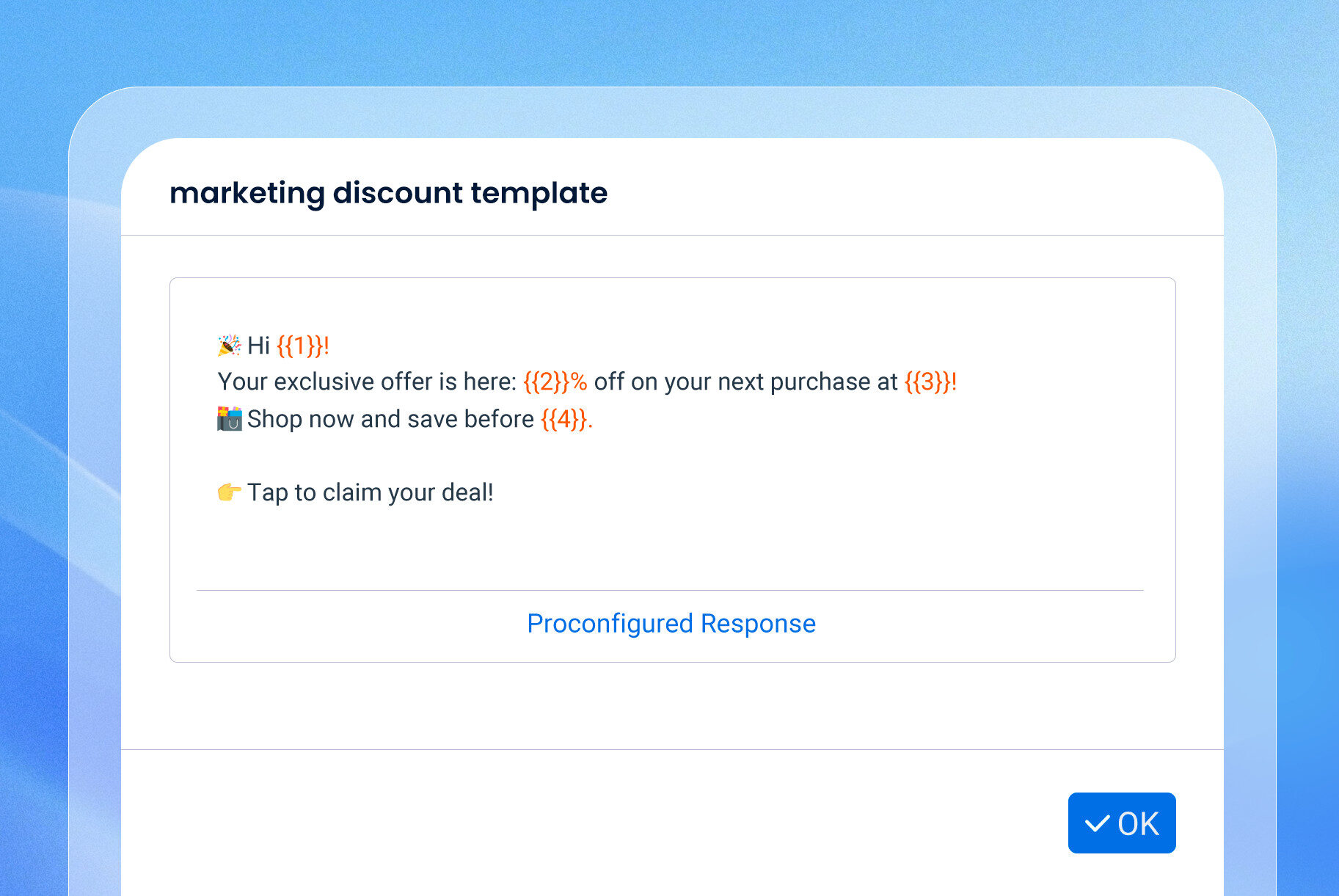This screenshot has width=1339, height=896.
Task: Click 'off on your next purchase at' text
Action: pyautogui.click(x=745, y=382)
